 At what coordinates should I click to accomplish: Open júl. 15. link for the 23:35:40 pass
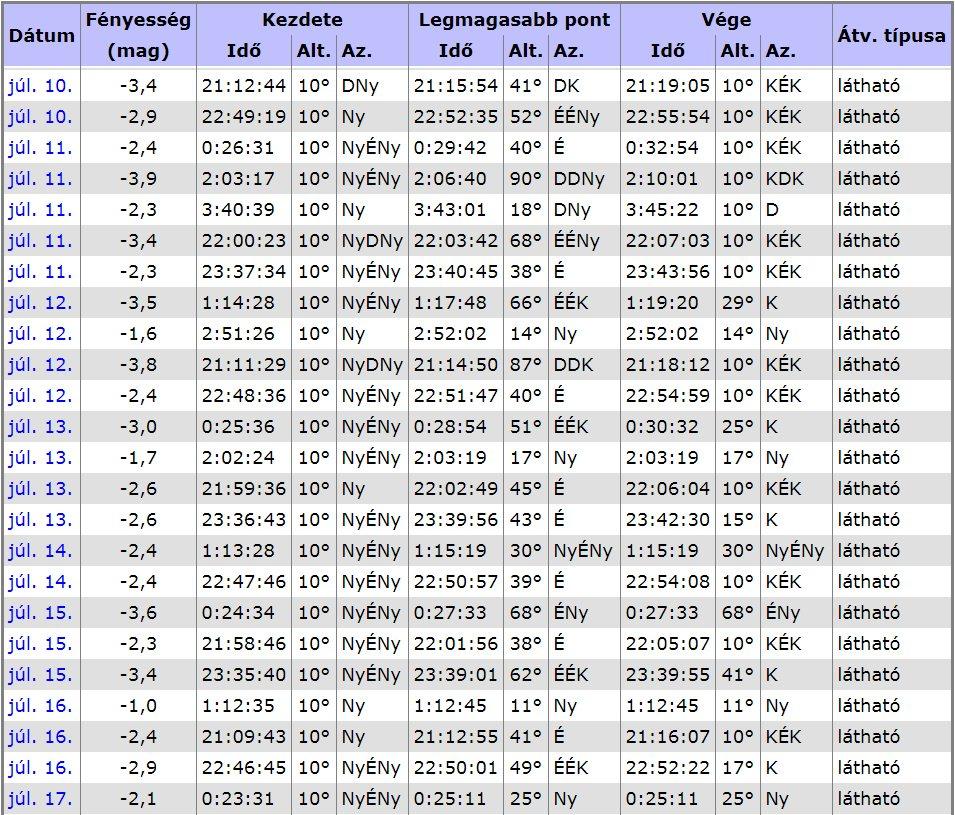pyautogui.click(x=40, y=675)
